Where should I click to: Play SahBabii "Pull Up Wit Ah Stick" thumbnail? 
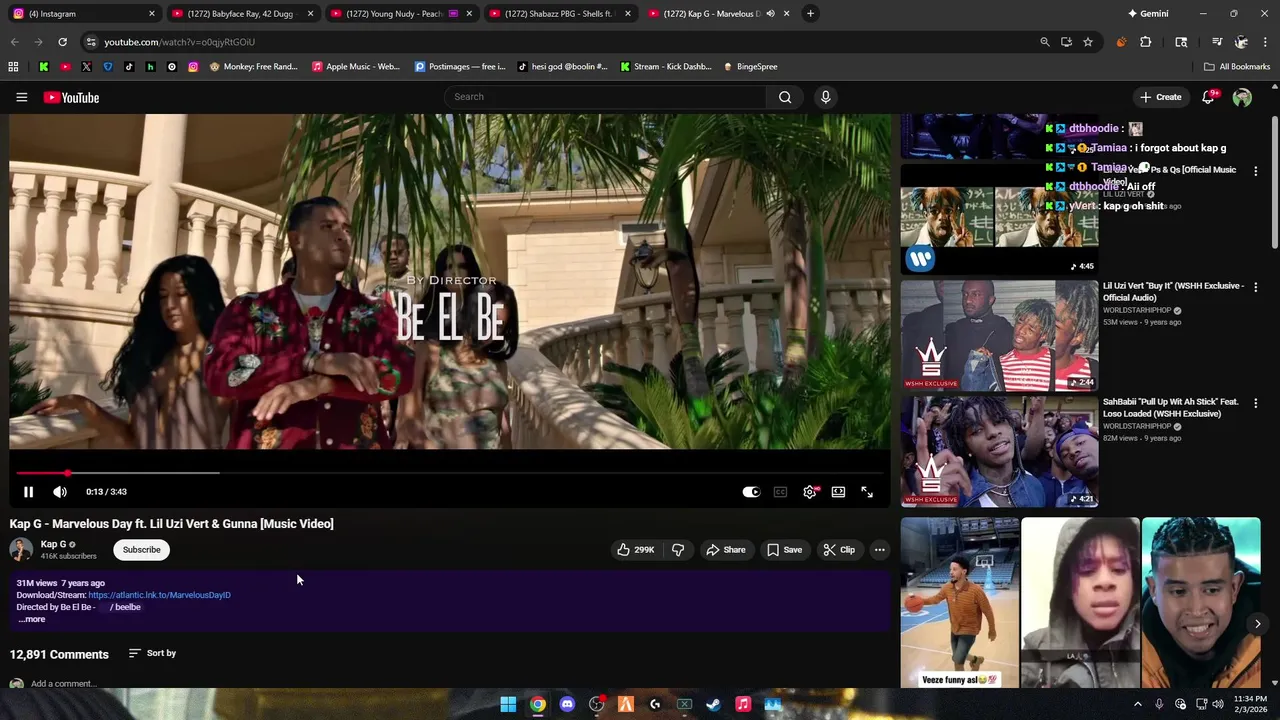click(x=999, y=451)
